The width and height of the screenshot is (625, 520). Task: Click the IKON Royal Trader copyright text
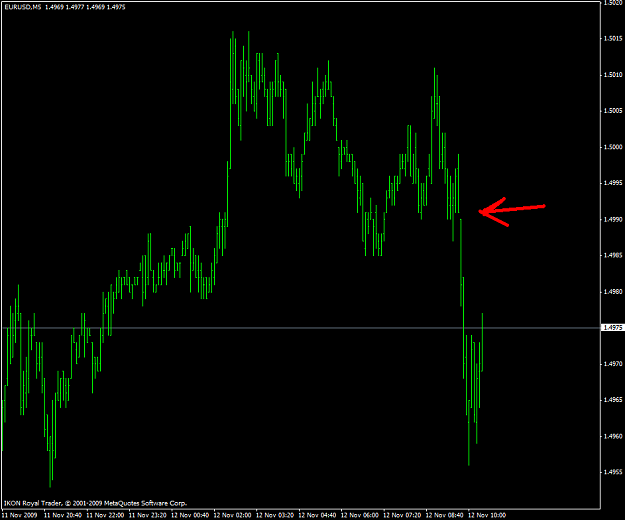click(95, 503)
